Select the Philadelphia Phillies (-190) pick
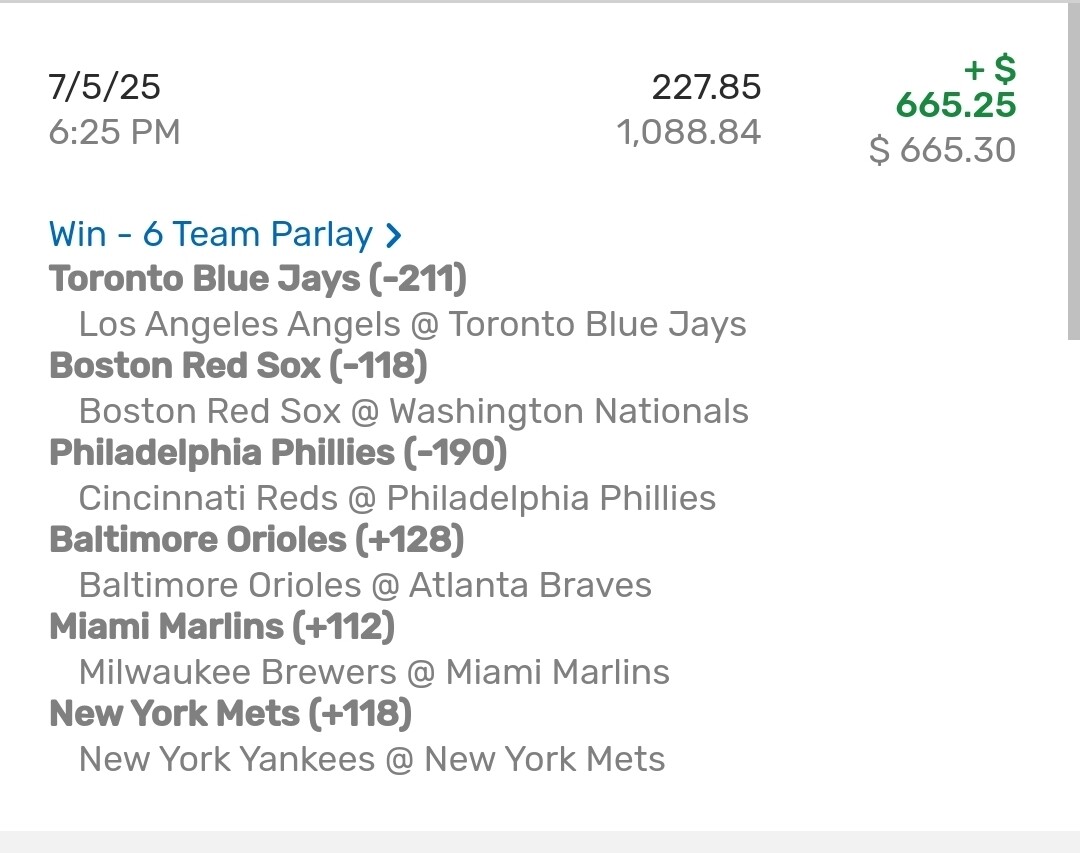This screenshot has height=853, width=1080. pos(278,453)
